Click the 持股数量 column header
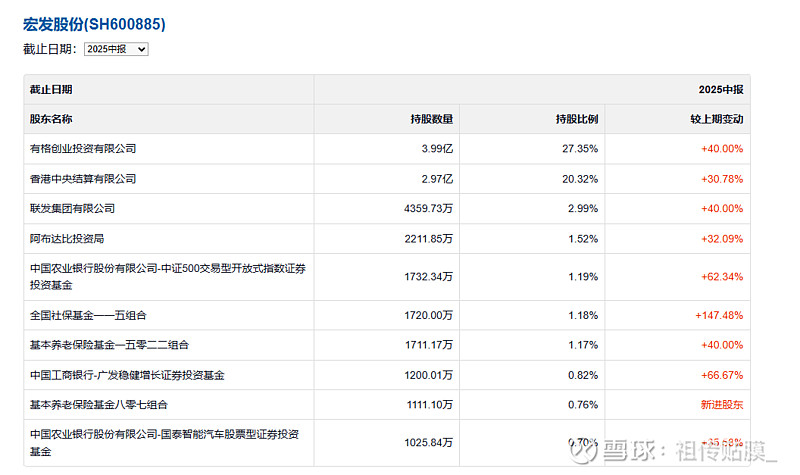The image size is (800, 475). click(x=431, y=119)
